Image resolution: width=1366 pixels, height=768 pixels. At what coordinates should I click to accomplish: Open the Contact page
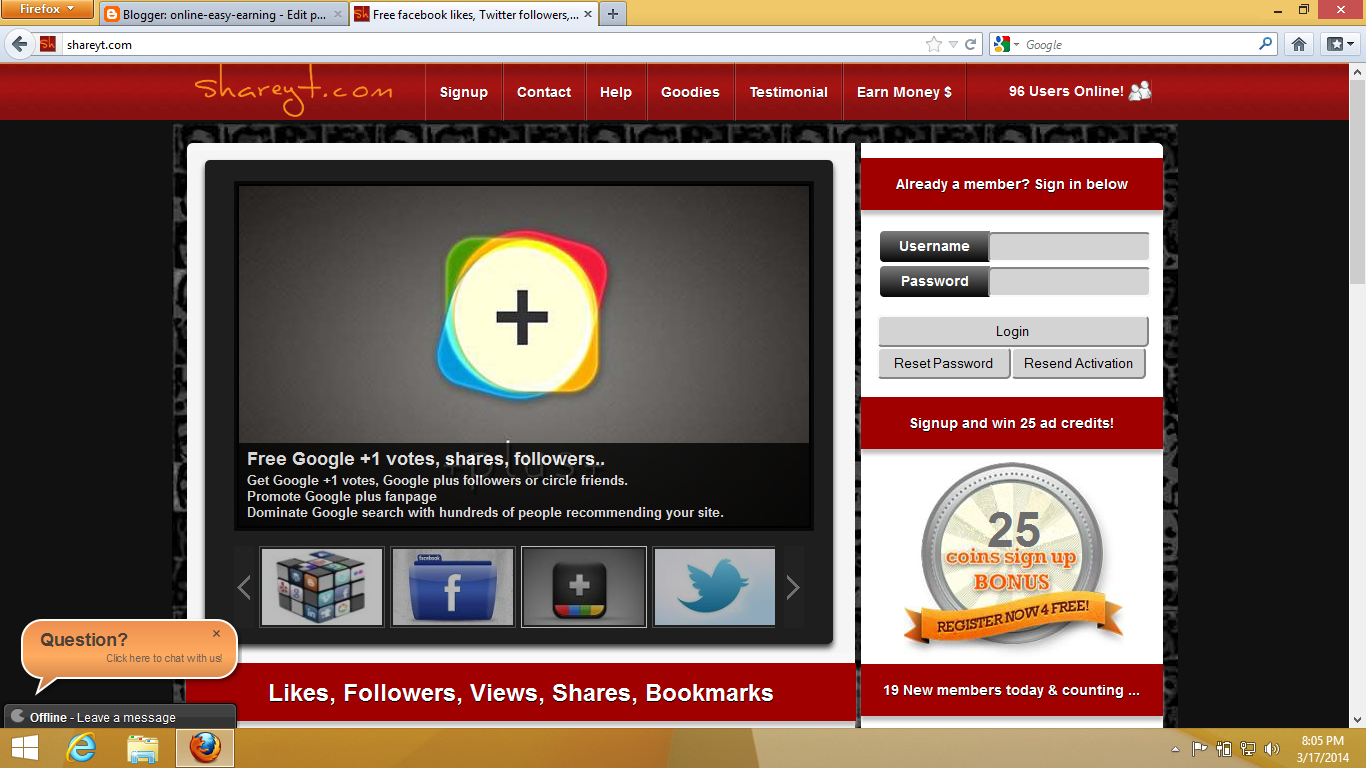[544, 92]
